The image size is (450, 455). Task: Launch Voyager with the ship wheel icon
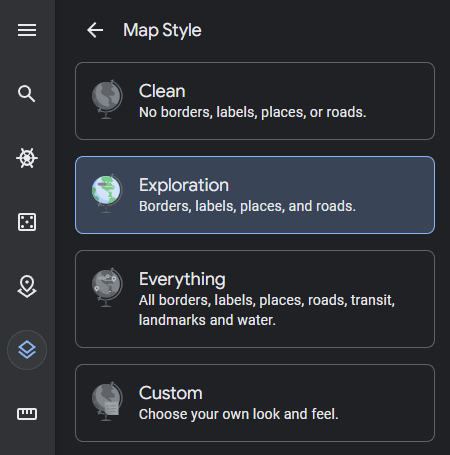(x=27, y=158)
